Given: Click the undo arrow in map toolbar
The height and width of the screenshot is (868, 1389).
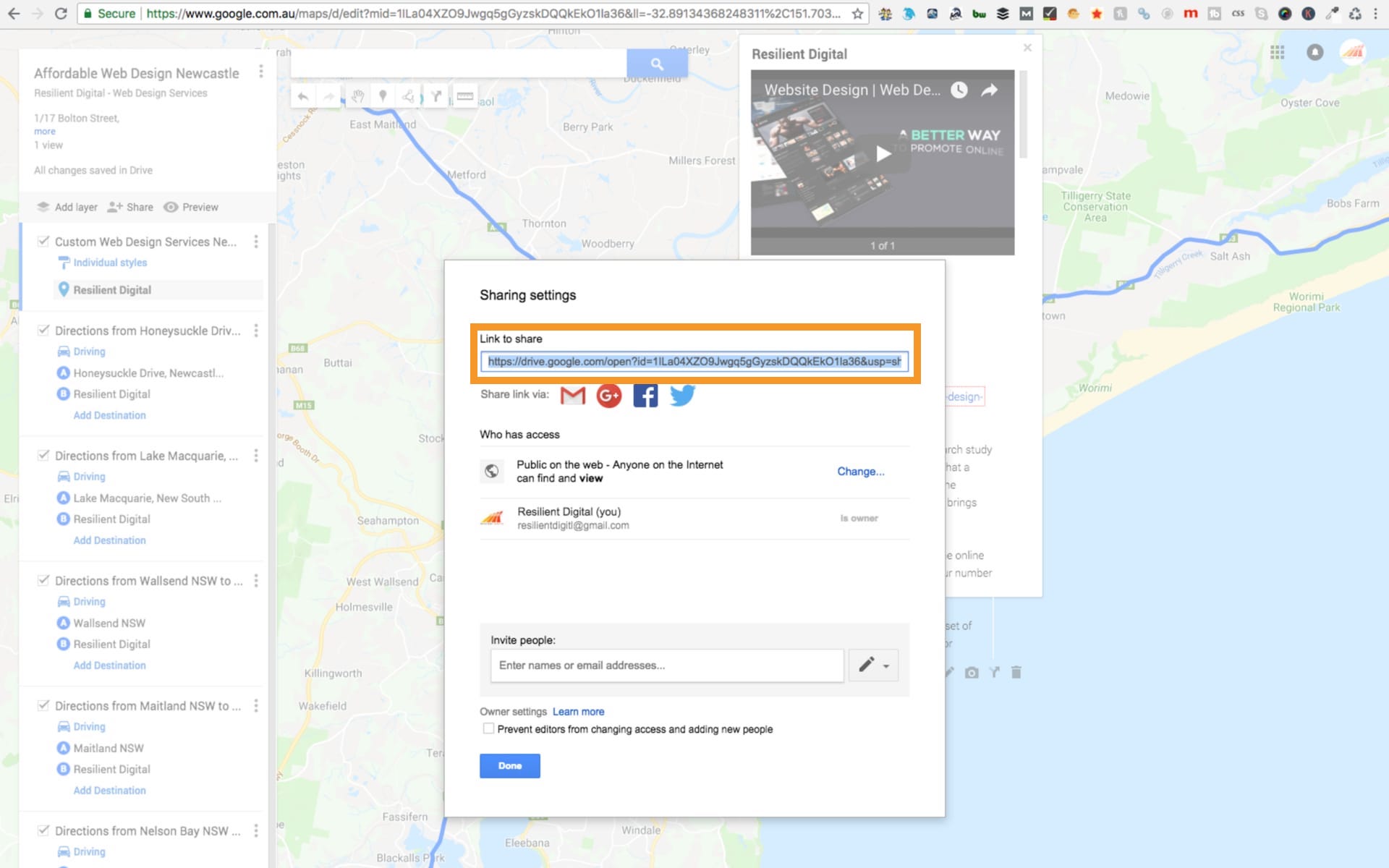Looking at the screenshot, I should (x=302, y=96).
